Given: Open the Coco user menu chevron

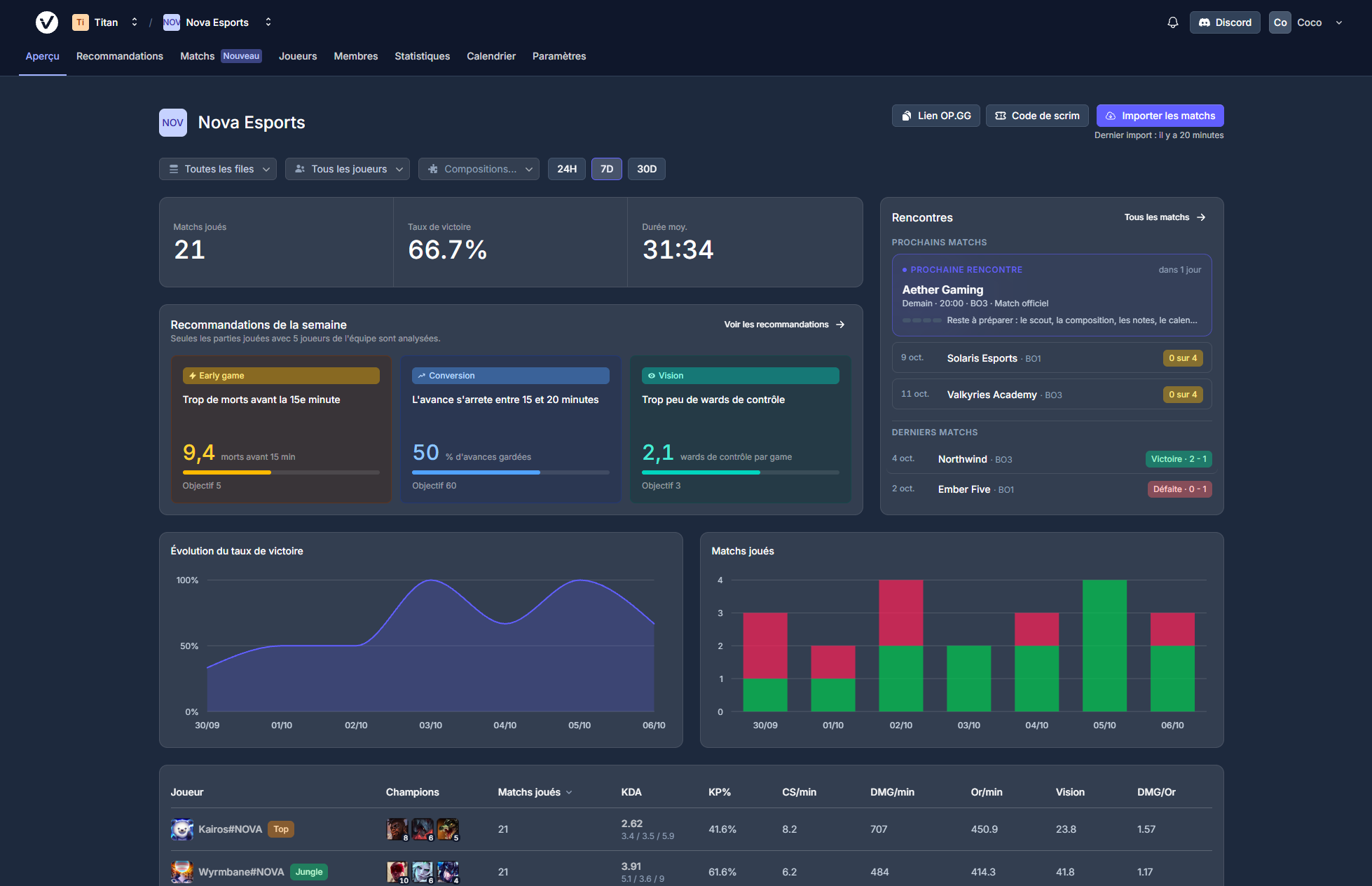Looking at the screenshot, I should point(1339,22).
